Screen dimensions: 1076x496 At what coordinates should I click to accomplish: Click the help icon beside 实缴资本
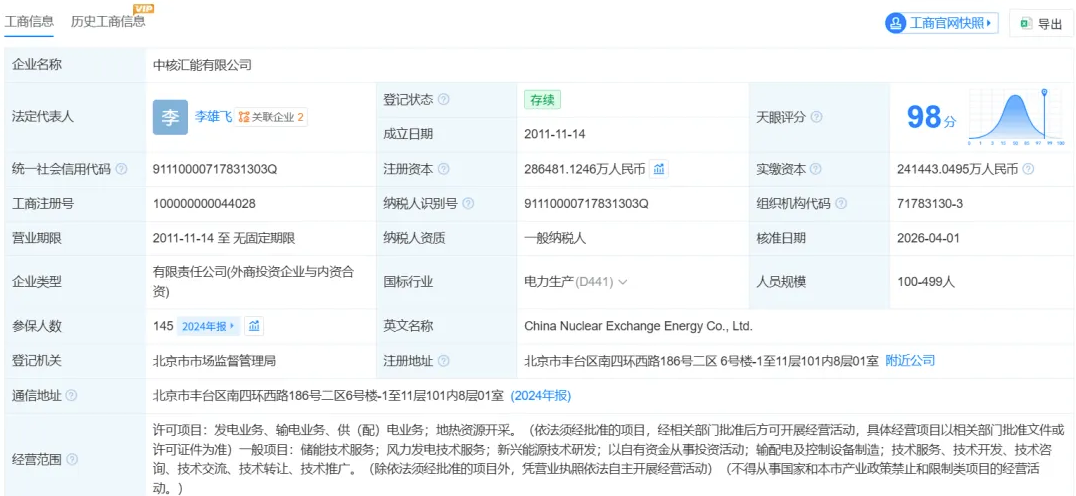point(816,169)
